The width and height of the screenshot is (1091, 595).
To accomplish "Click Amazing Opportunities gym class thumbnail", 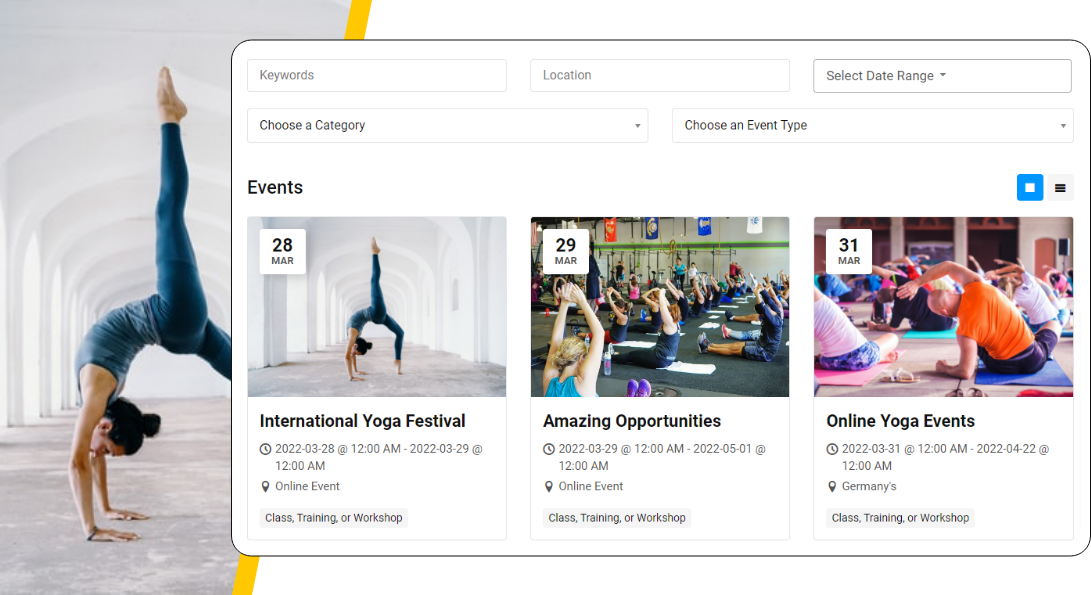I will coord(660,307).
